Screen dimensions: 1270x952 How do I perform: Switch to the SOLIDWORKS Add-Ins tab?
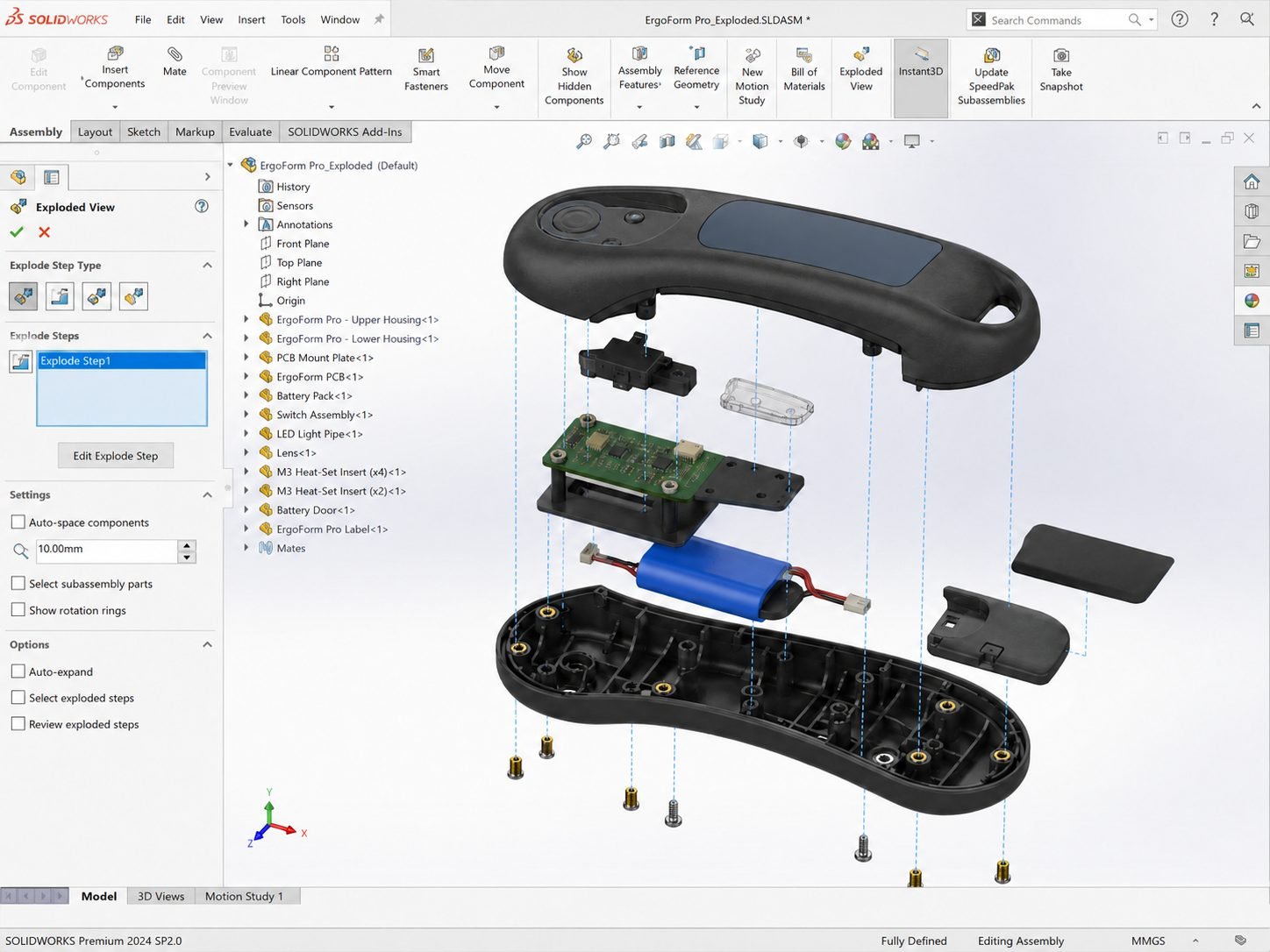coord(345,132)
